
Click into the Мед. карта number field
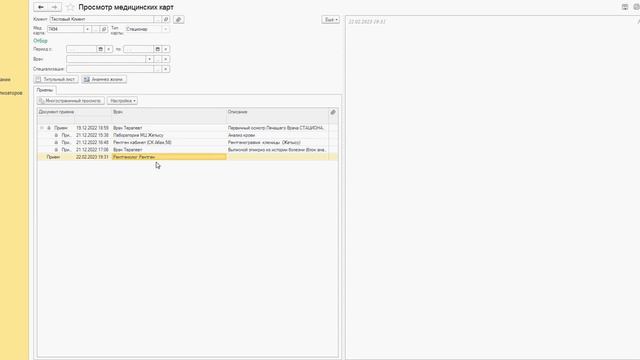click(x=65, y=29)
